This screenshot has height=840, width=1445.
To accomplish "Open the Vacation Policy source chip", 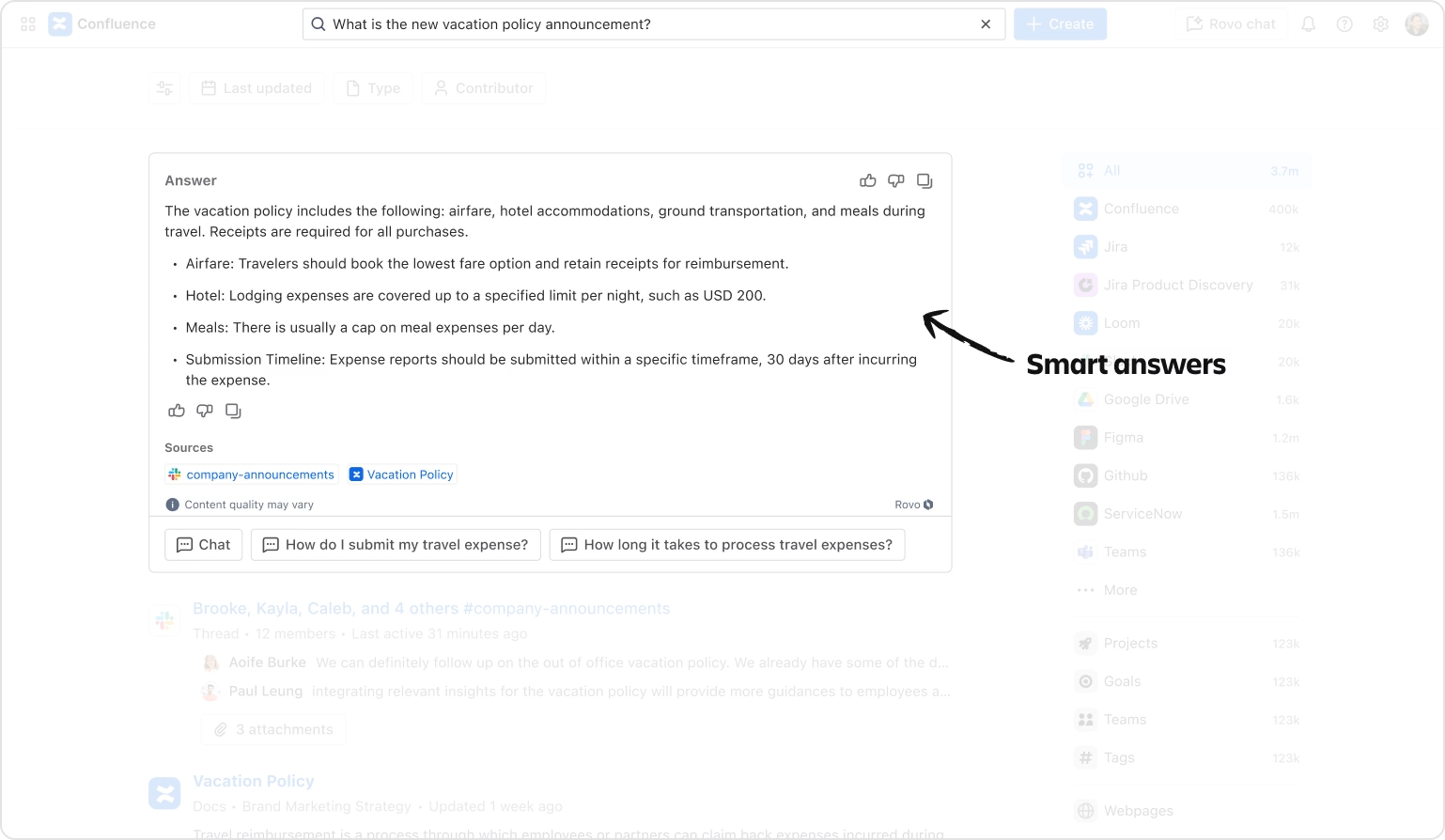I will pyautogui.click(x=402, y=474).
